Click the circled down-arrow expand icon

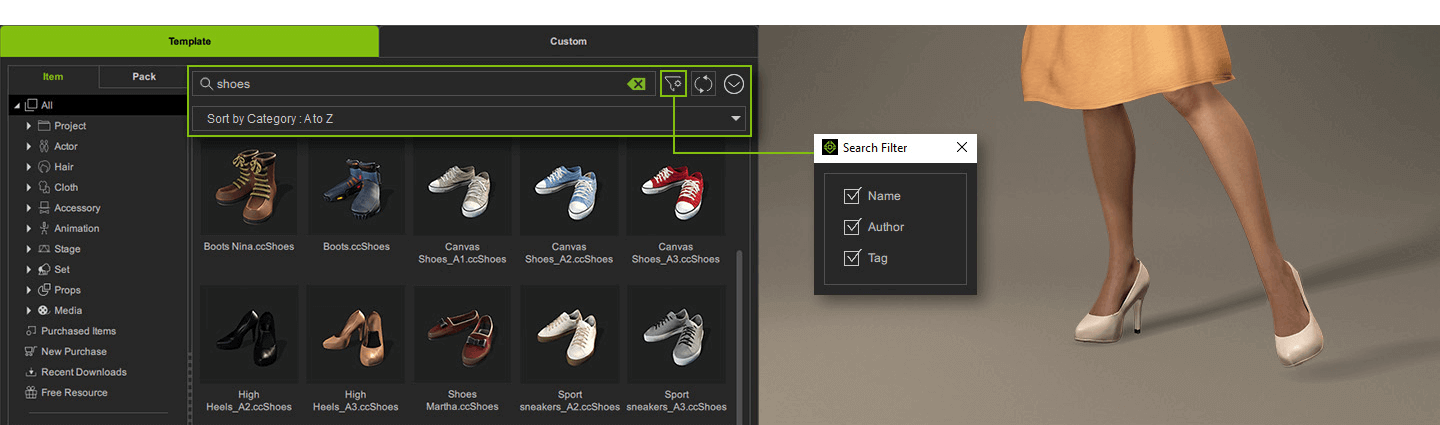coord(734,84)
